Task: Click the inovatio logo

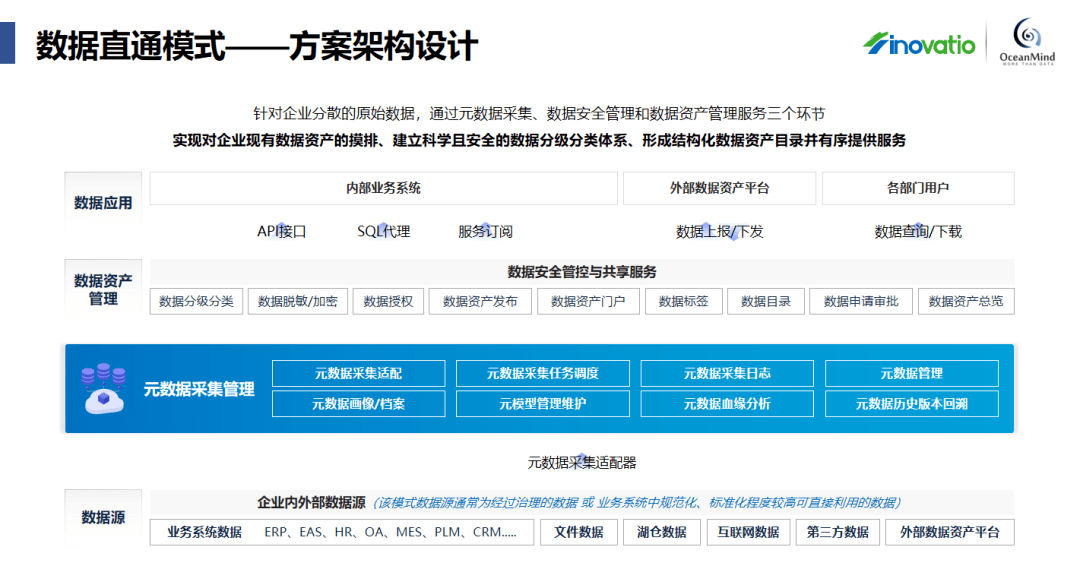Action: (x=920, y=44)
